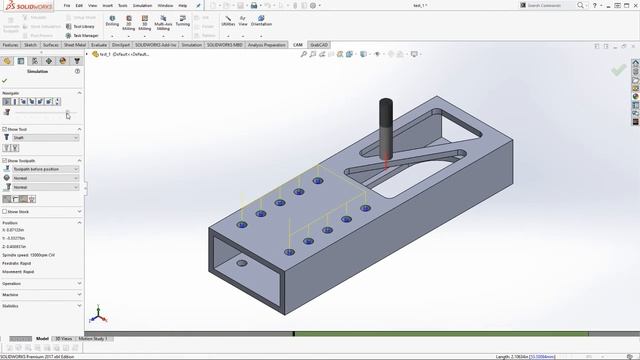The height and width of the screenshot is (360, 640).
Task: Click the search magnifier icon in command box
Action: (x=580, y=5)
